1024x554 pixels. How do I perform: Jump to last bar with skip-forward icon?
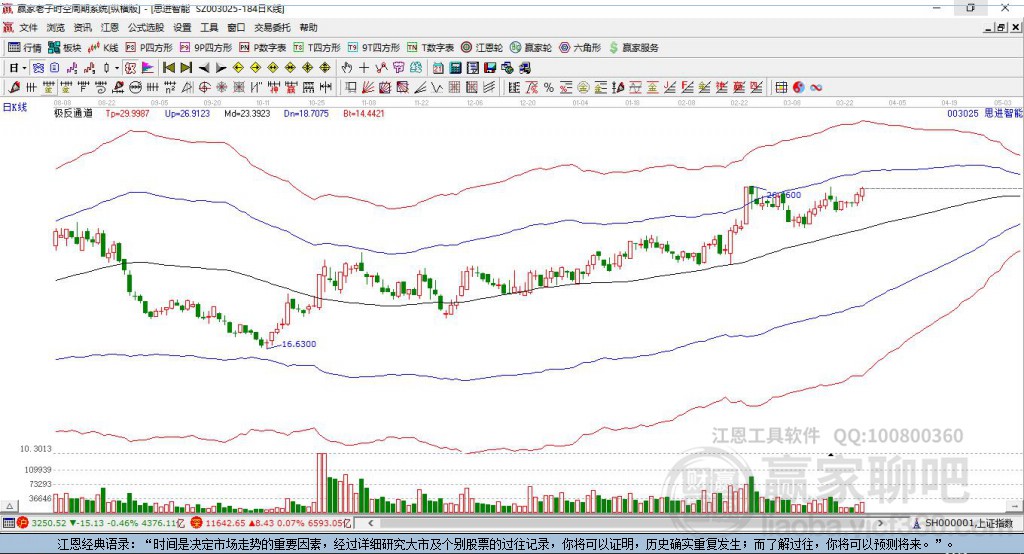(186, 68)
